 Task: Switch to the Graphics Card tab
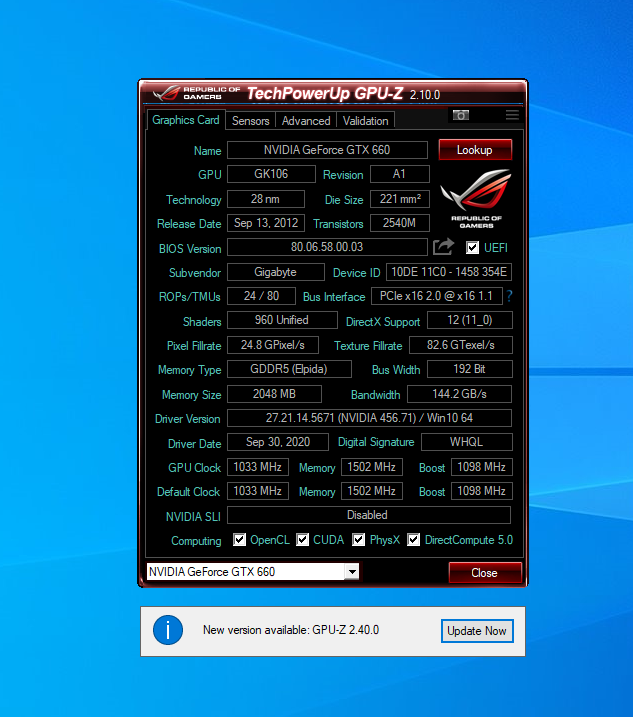(x=186, y=120)
